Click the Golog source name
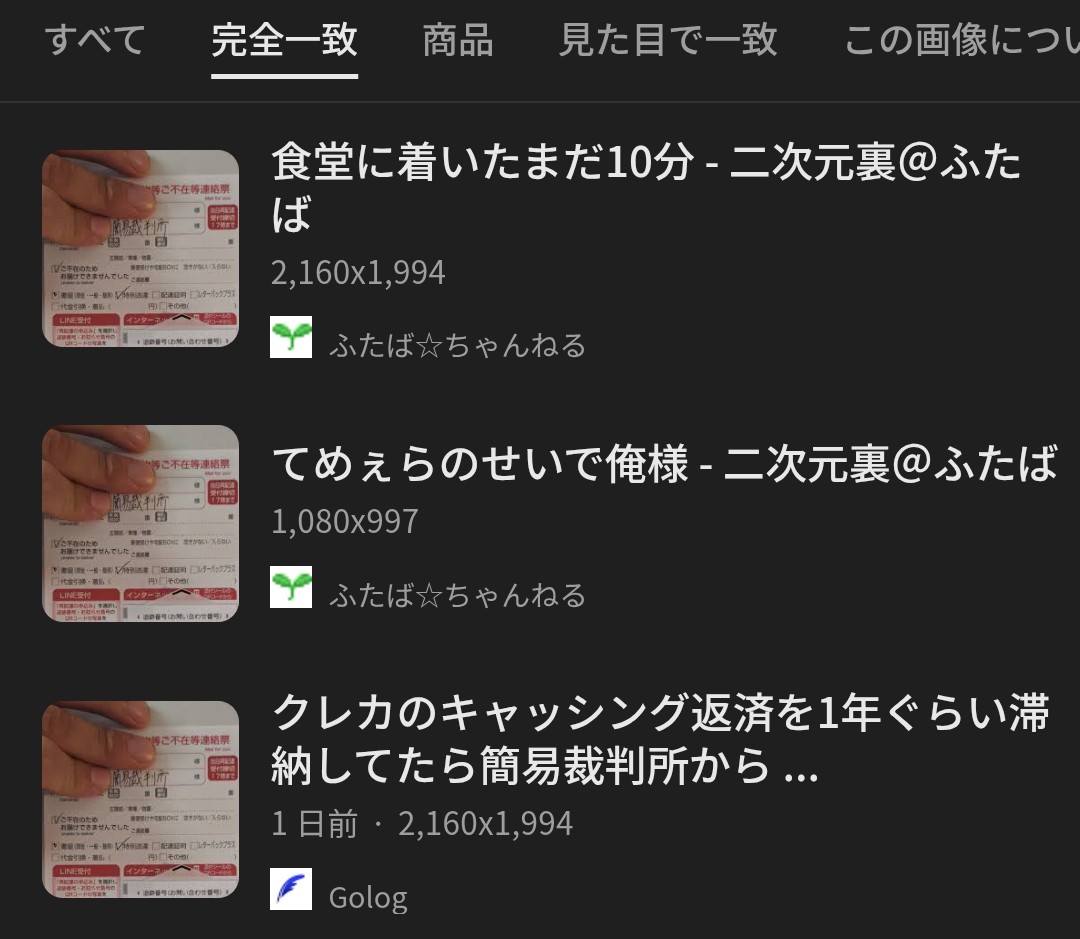 pyautogui.click(x=368, y=898)
